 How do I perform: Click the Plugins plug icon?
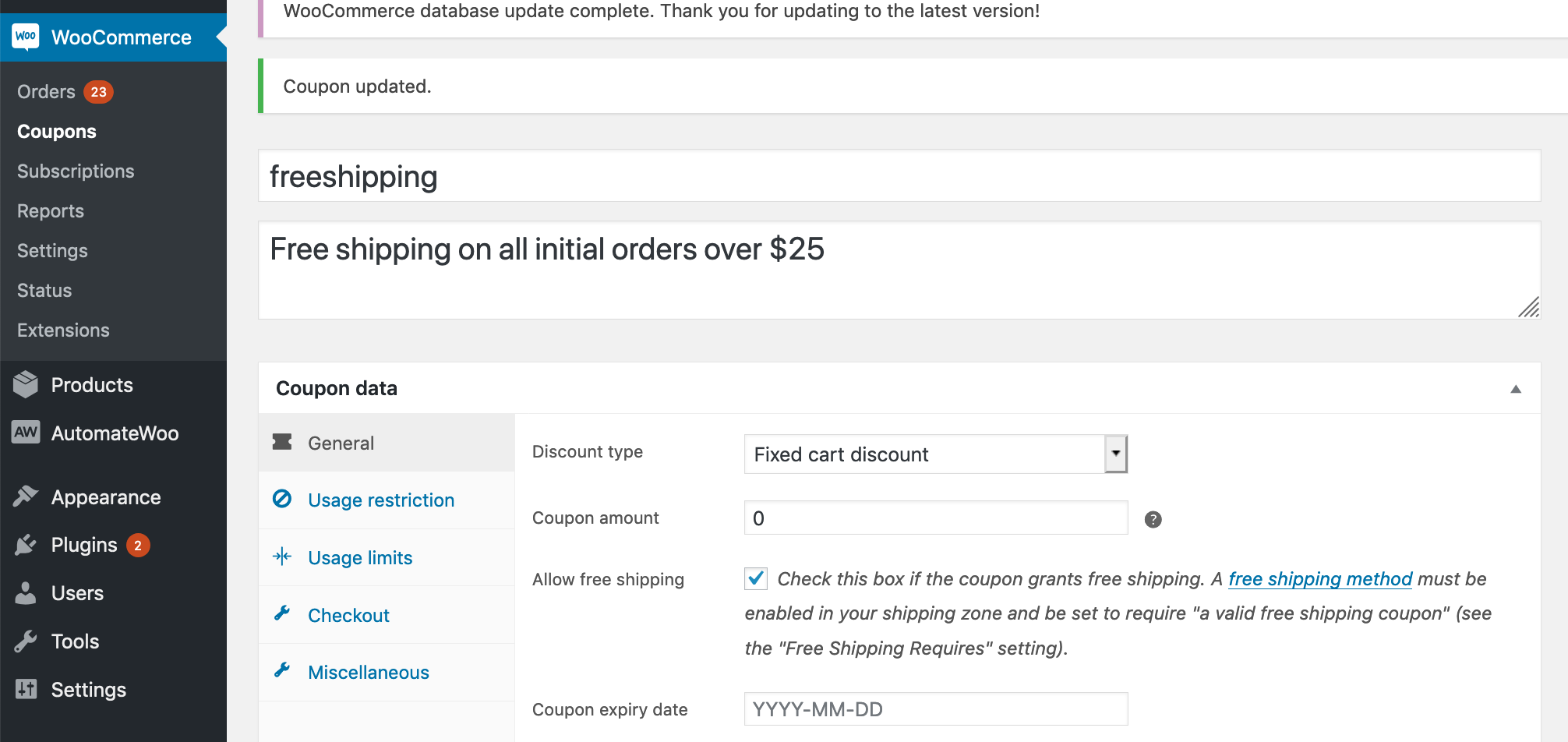tap(26, 545)
